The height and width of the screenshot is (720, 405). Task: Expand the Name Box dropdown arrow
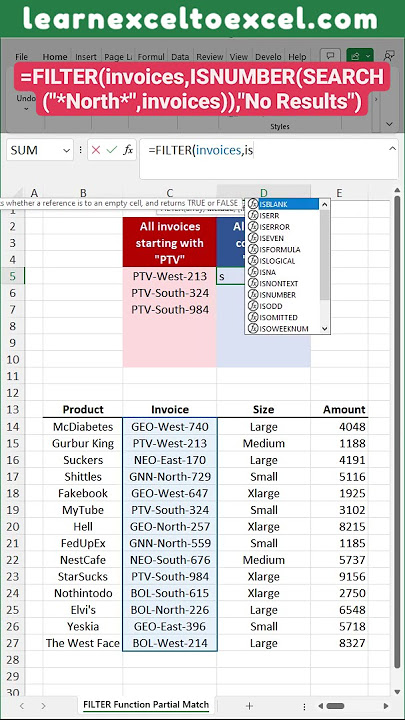tap(67, 151)
